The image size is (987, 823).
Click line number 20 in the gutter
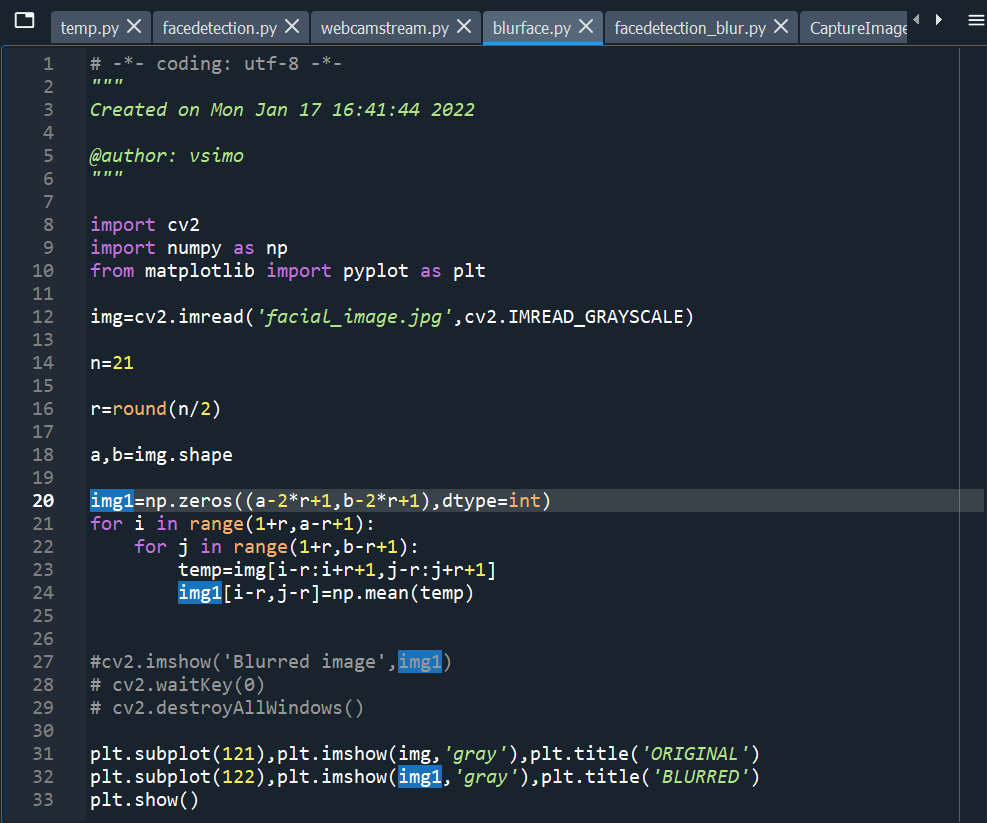click(x=43, y=501)
